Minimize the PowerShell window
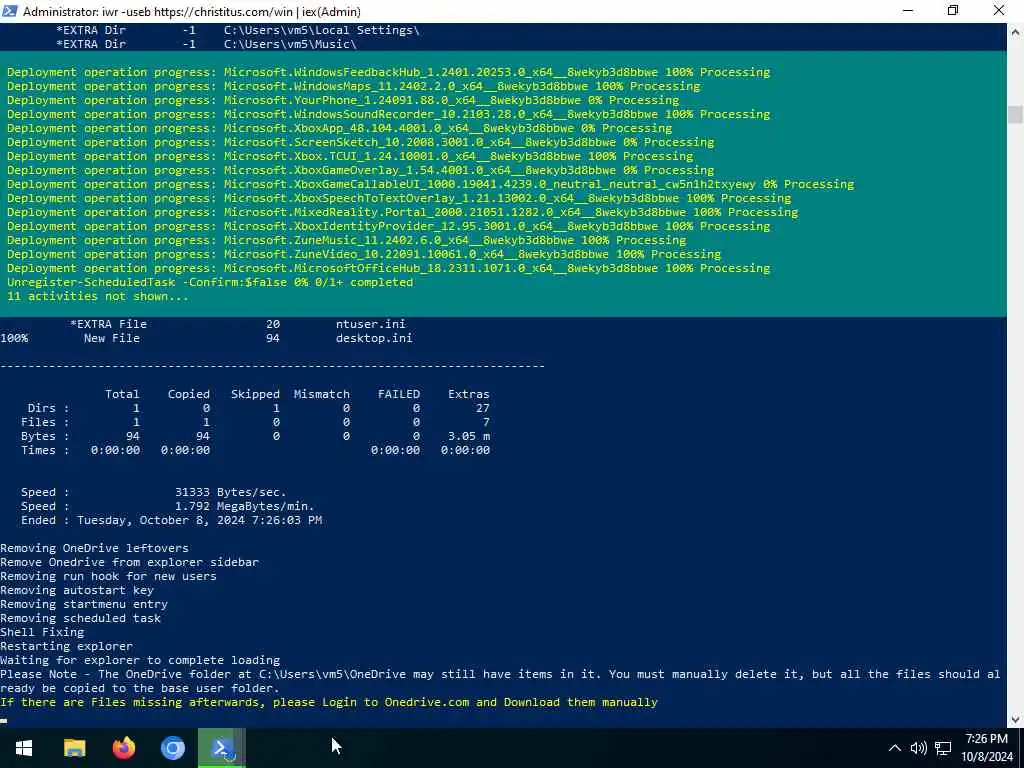 (908, 11)
